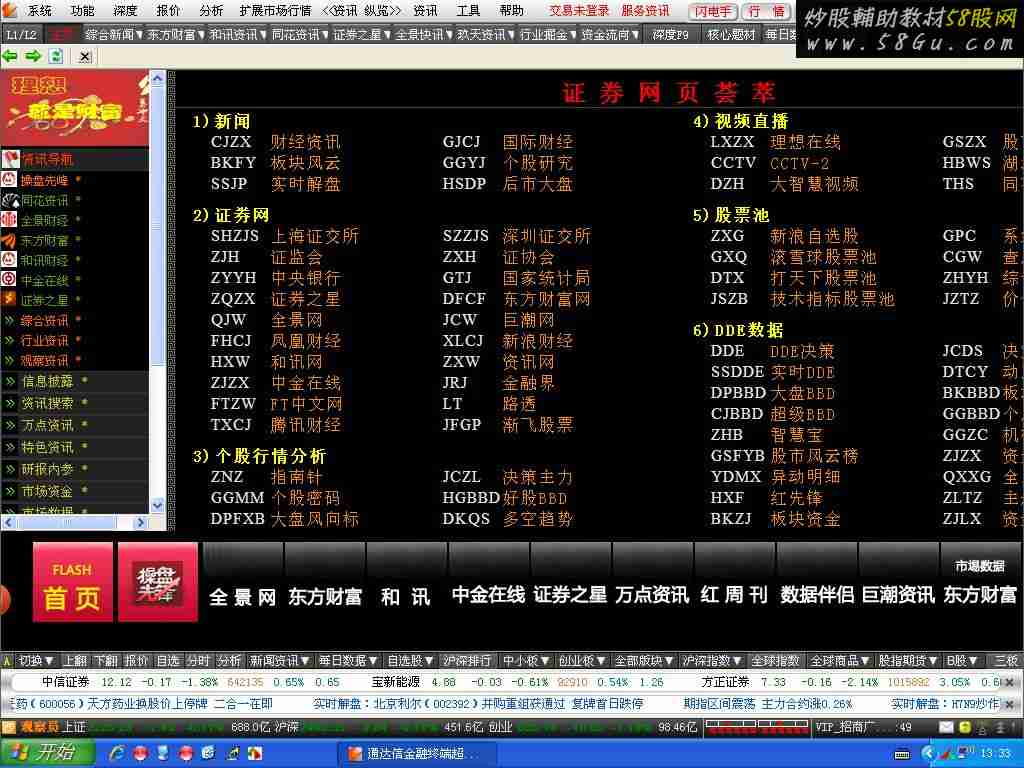
Task: Expand 万点资讯 in the sidebar
Action: 47,425
